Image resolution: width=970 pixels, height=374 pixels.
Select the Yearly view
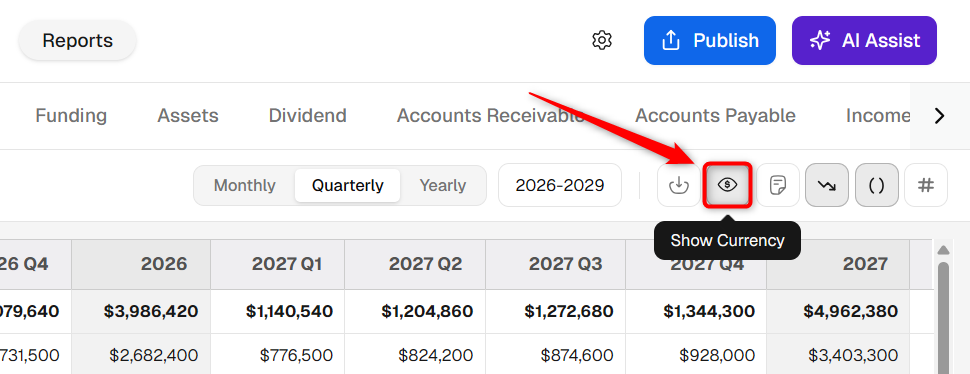click(x=443, y=185)
